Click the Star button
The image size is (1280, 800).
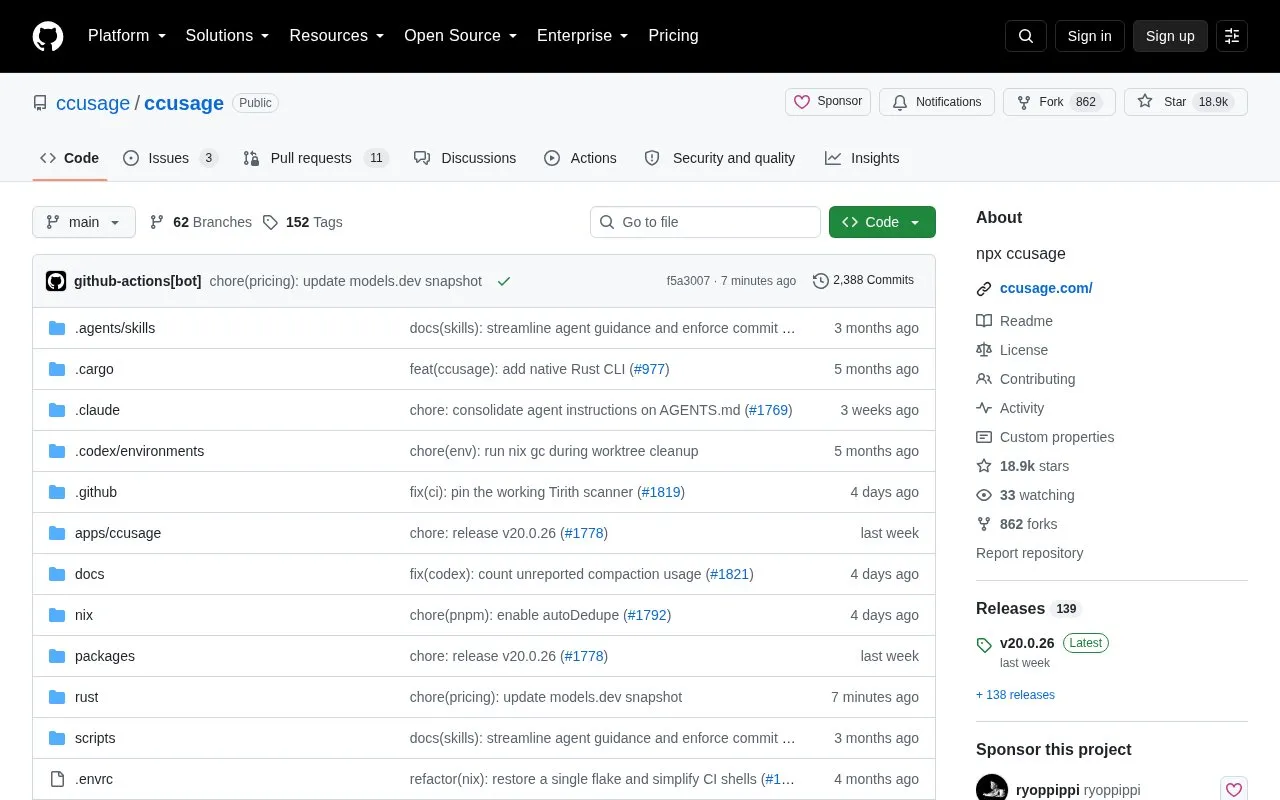(1186, 102)
